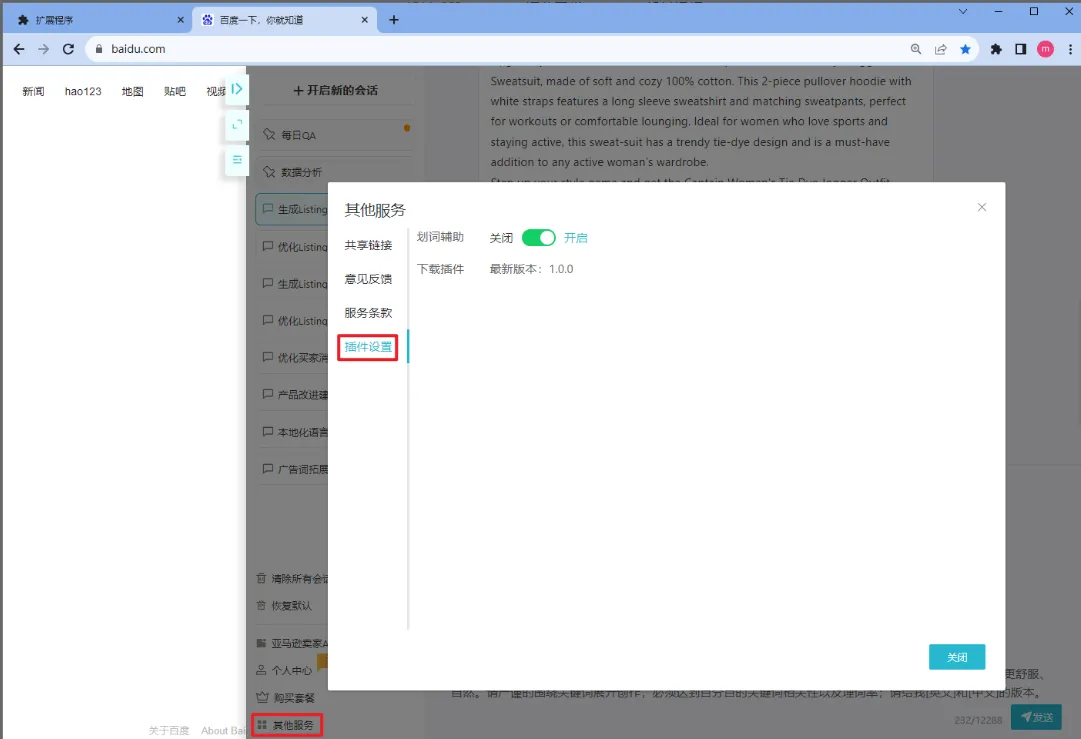Open the browser side panel icon
1081x739 pixels.
(1020, 49)
